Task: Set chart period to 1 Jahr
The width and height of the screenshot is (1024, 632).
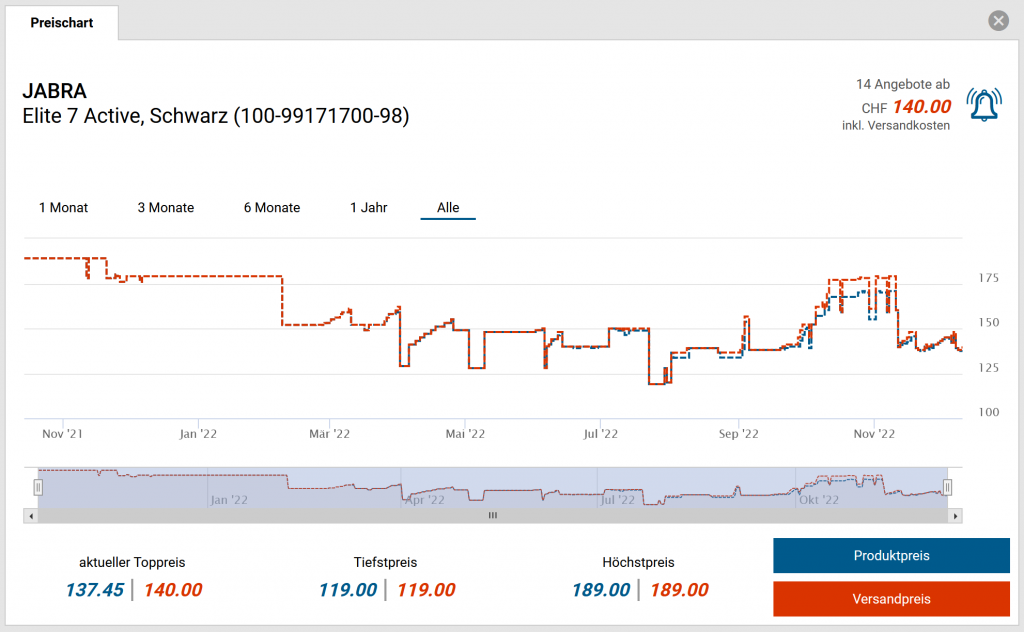Action: click(368, 208)
